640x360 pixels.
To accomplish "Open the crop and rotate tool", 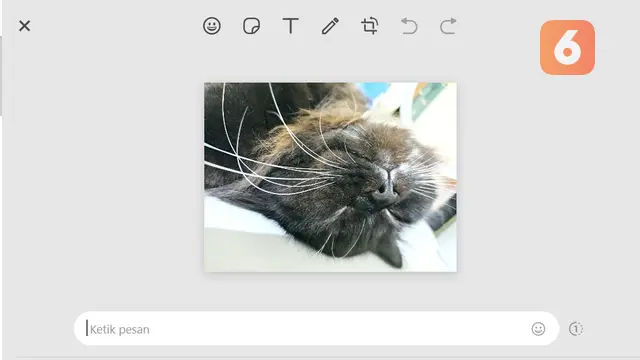I will (x=370, y=26).
